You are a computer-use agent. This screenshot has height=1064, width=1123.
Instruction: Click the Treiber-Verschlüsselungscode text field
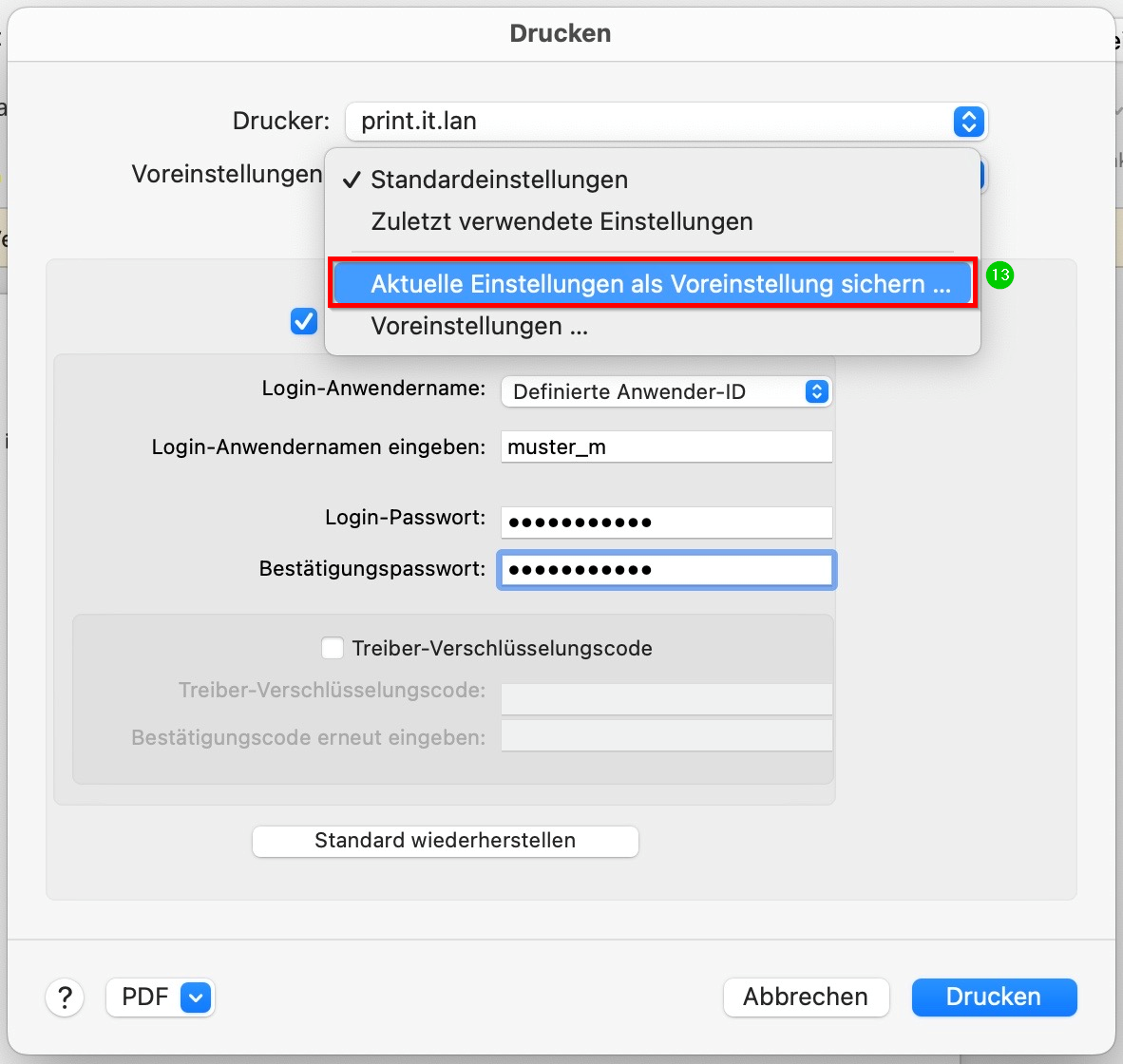click(666, 698)
